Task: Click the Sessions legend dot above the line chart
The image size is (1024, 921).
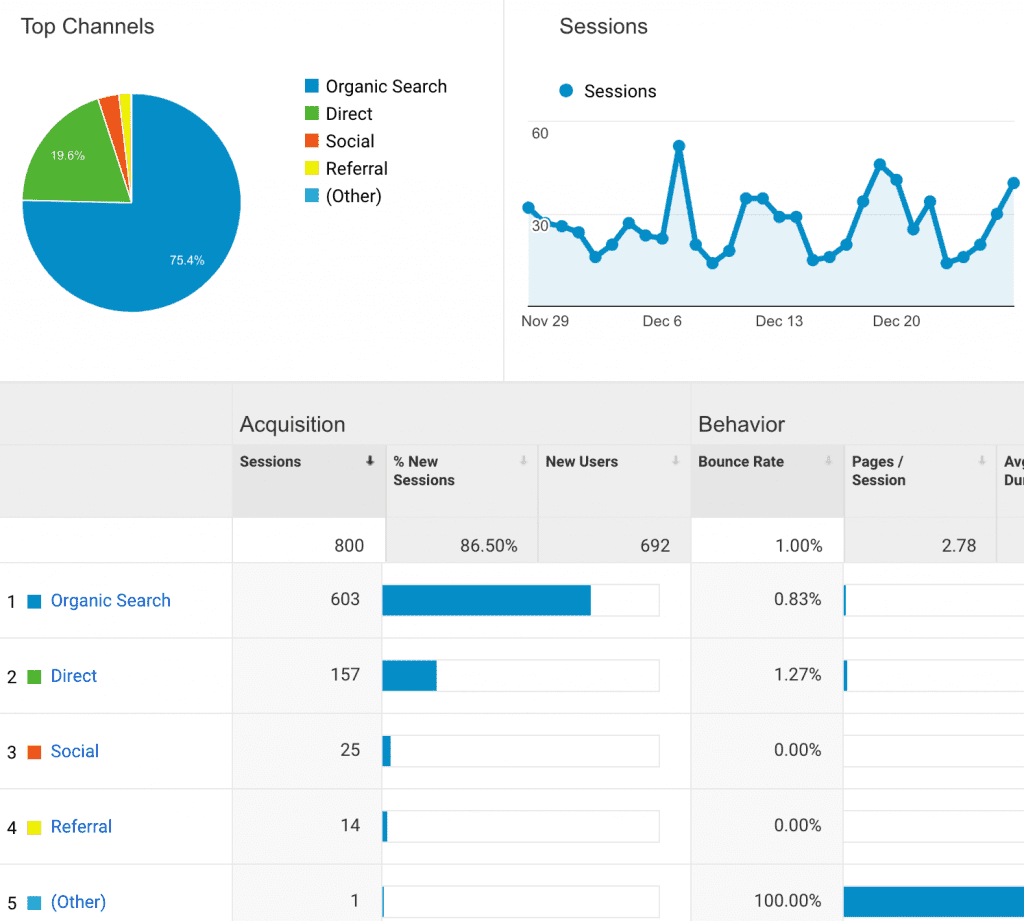Action: pyautogui.click(x=568, y=91)
